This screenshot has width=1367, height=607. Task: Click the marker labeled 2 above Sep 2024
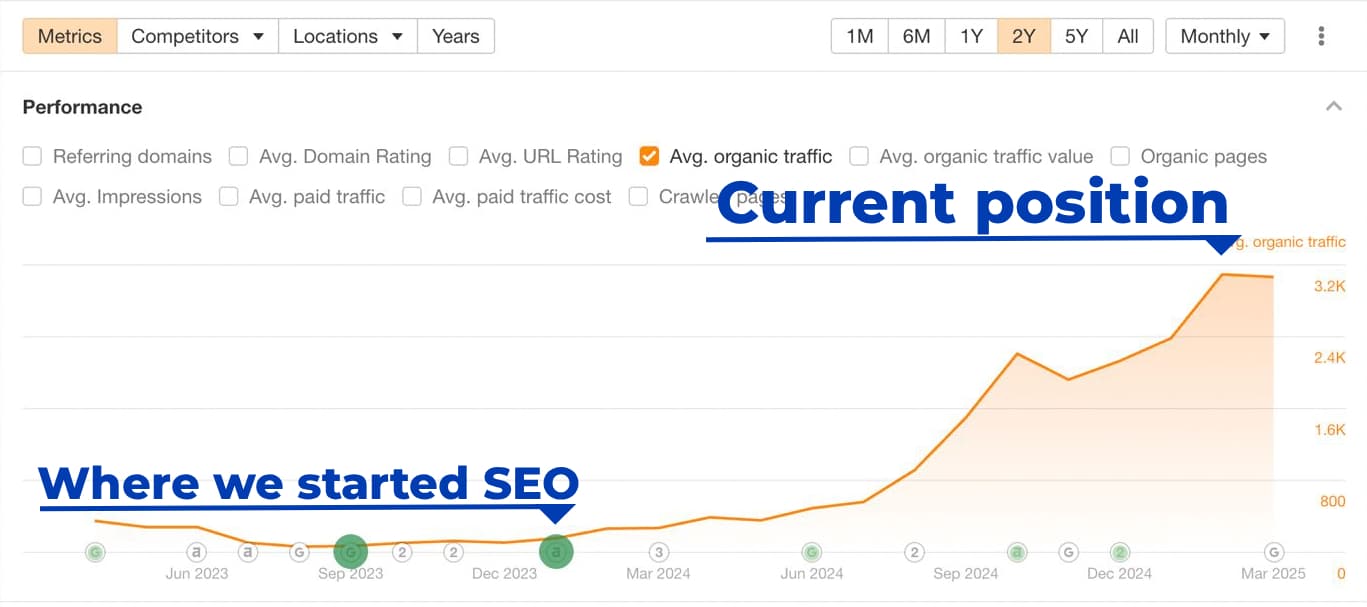tap(914, 551)
